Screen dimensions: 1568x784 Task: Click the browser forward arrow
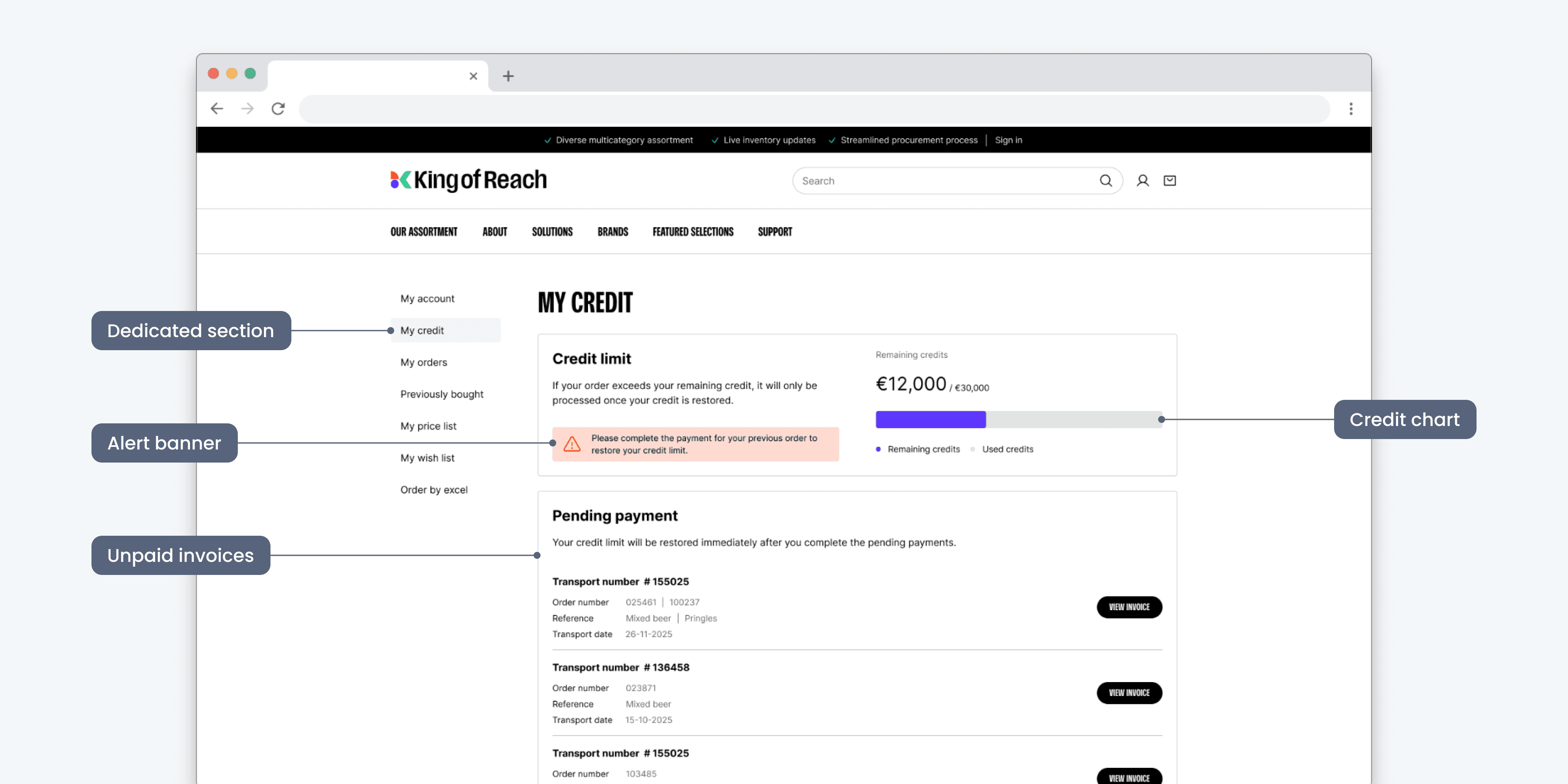coord(247,109)
